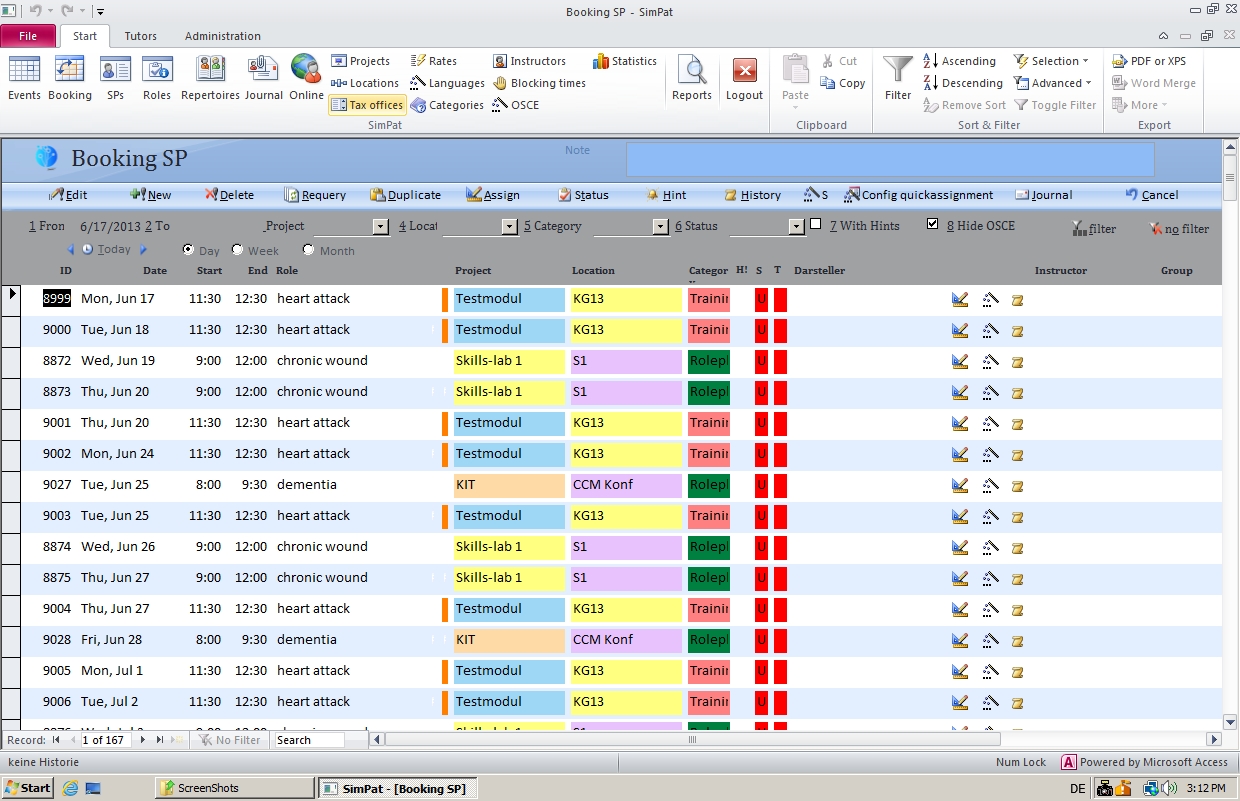
Task: Switch to the Tutors tab
Action: (140, 36)
